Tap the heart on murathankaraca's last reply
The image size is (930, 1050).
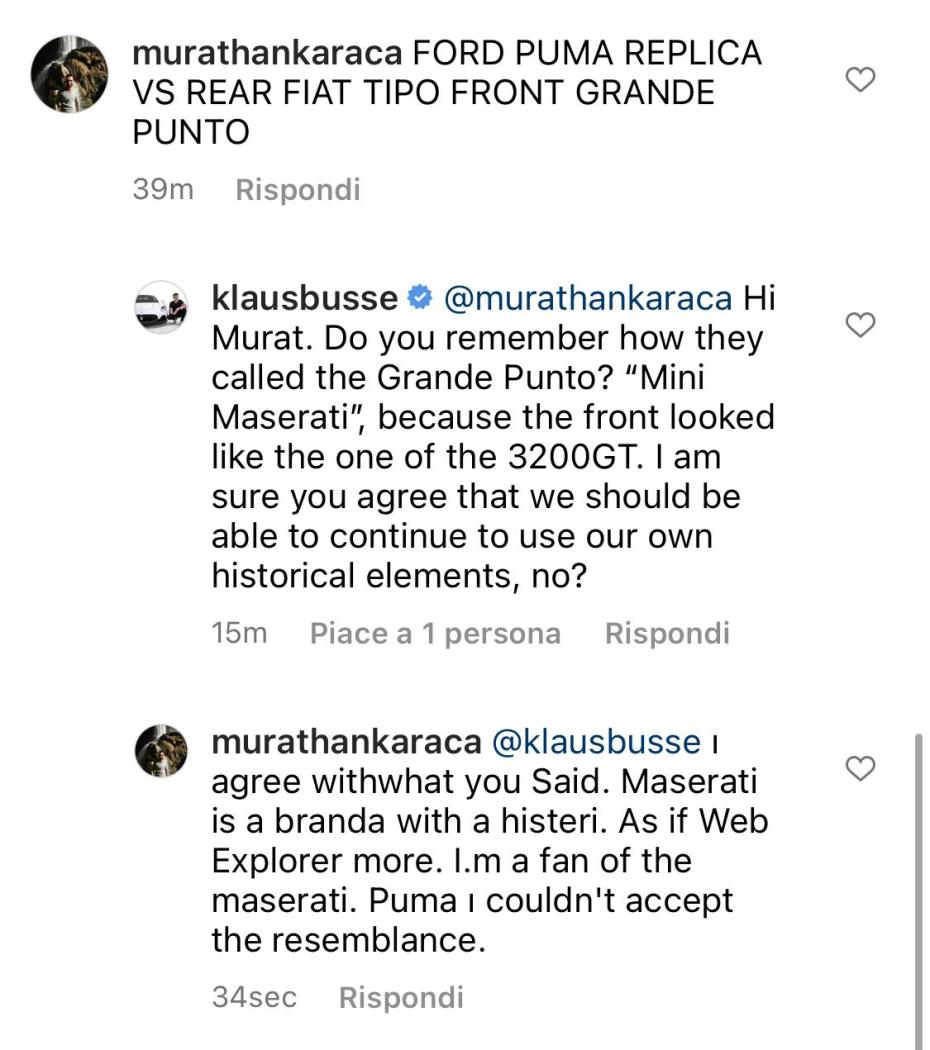[x=861, y=768]
